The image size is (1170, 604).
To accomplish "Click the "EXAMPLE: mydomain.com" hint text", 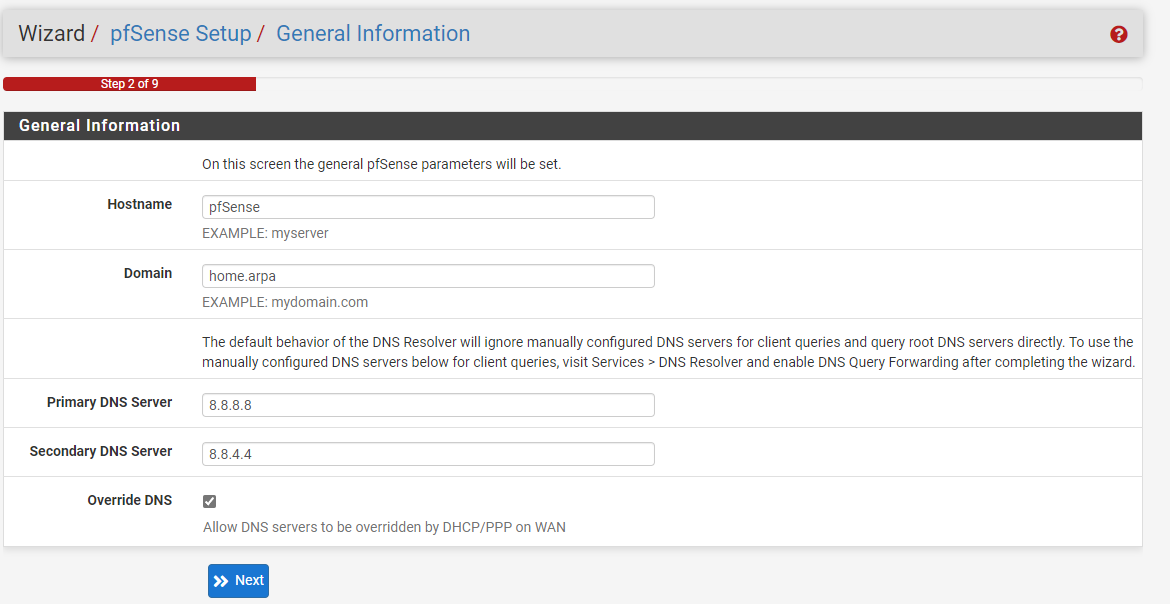I will click(x=285, y=302).
